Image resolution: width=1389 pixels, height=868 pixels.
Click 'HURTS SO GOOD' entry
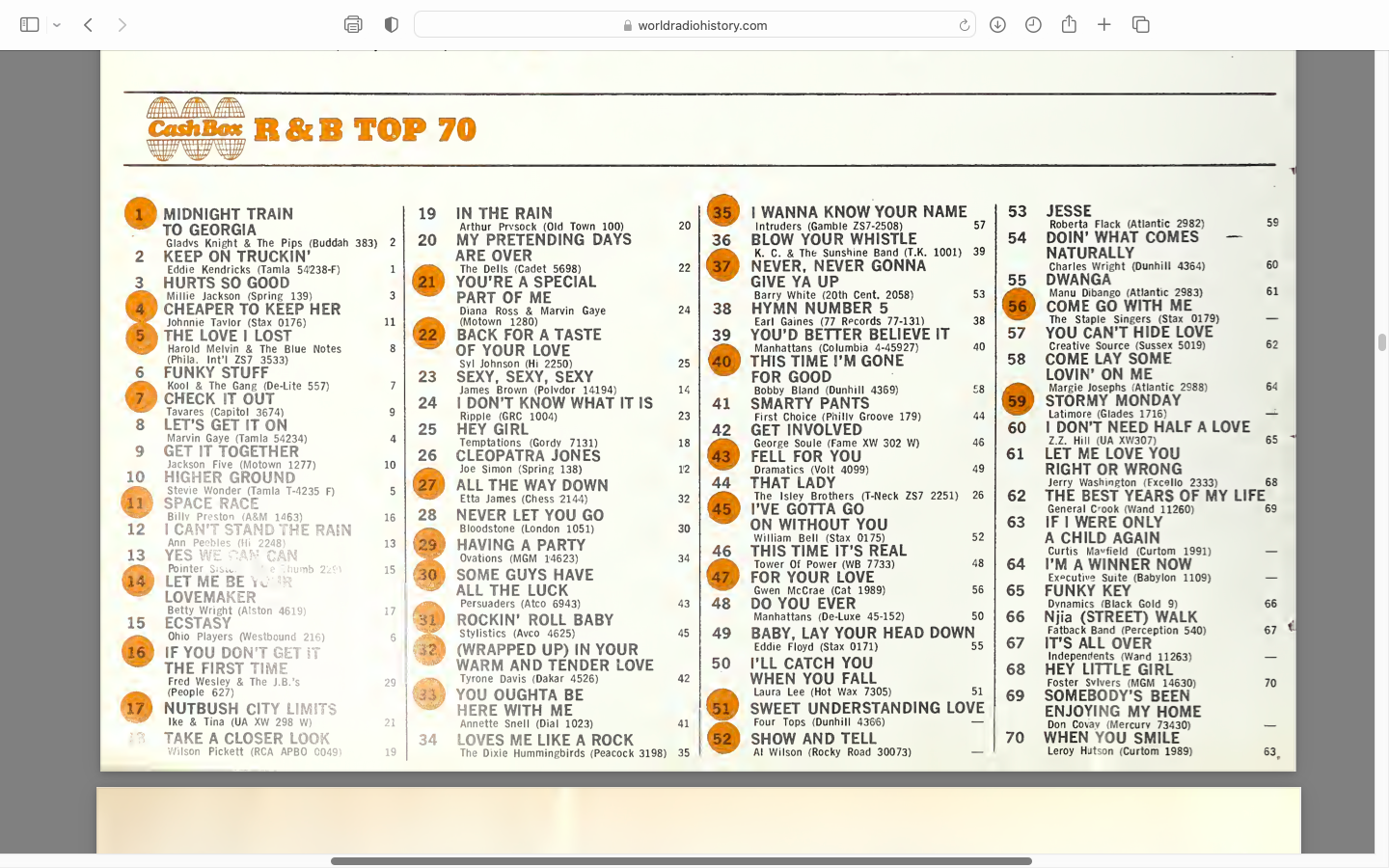point(226,284)
